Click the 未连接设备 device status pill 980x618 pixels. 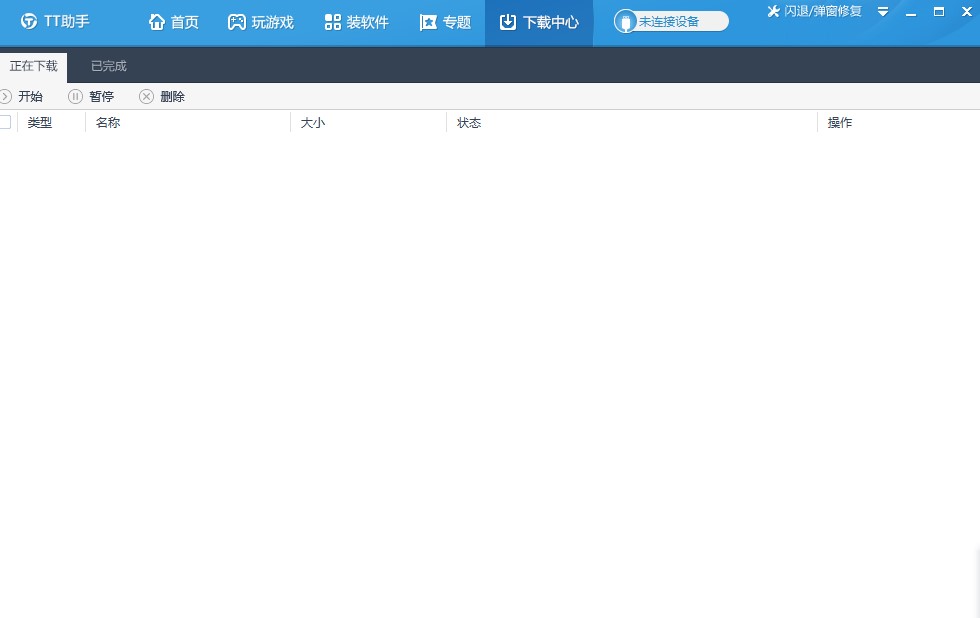point(671,22)
